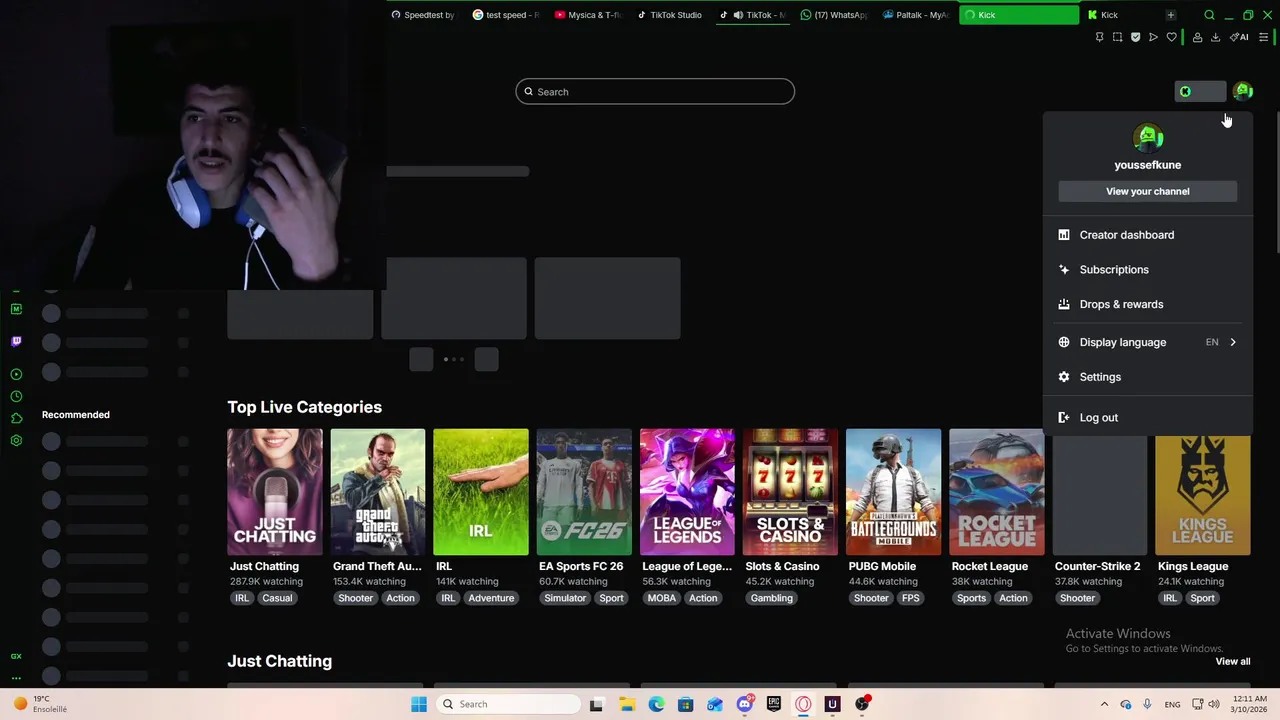The height and width of the screenshot is (720, 1280).
Task: Click View all link for Just Chatting
Action: pyautogui.click(x=1233, y=661)
